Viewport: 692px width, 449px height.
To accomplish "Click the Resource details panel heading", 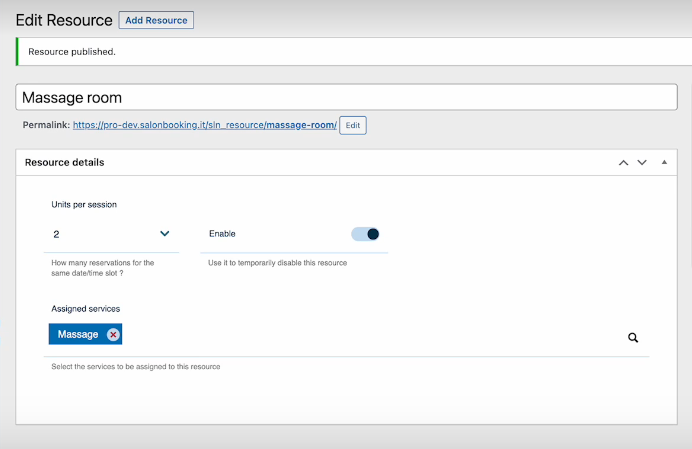I will point(65,162).
